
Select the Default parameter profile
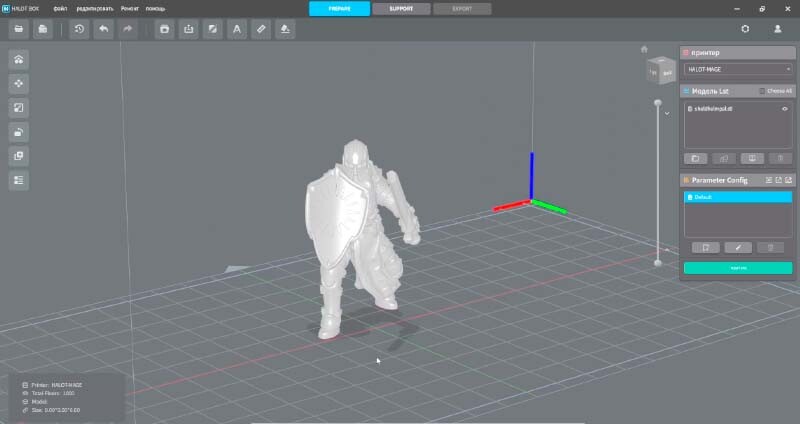coord(738,197)
